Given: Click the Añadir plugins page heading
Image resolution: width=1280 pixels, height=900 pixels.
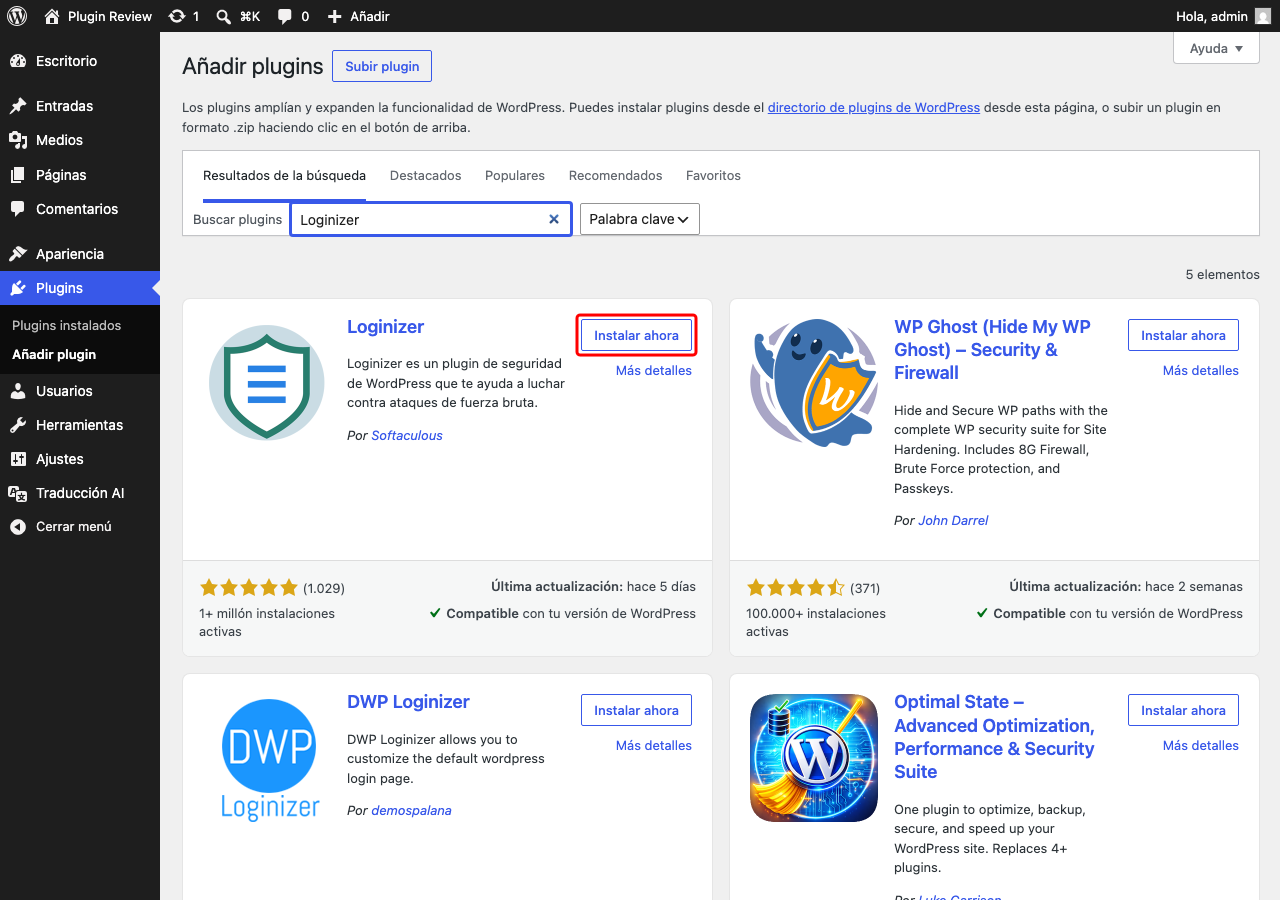Looking at the screenshot, I should tap(253, 67).
